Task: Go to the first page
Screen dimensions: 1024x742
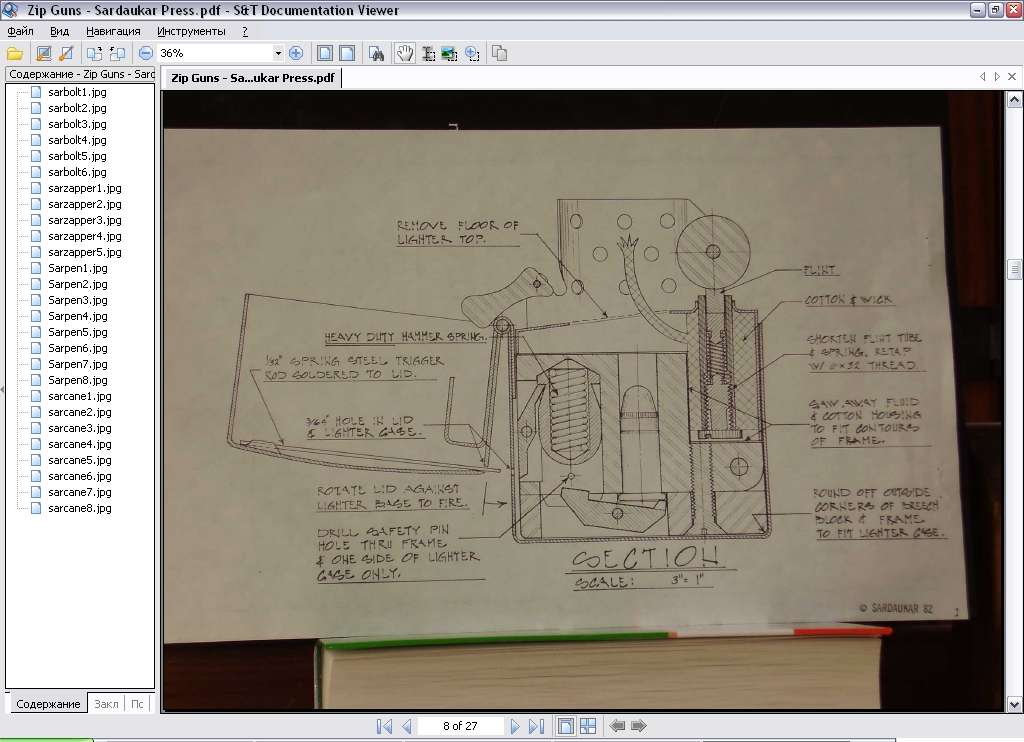Action: [x=385, y=726]
